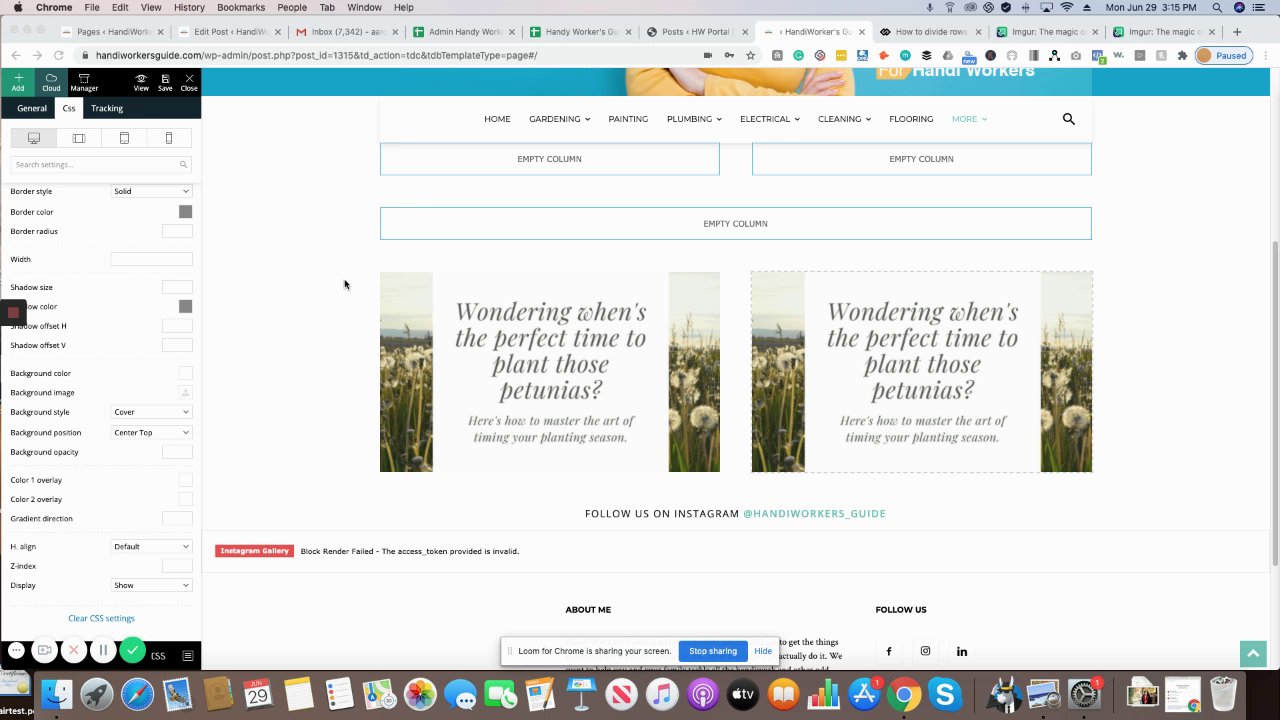Expand the ELECTRICAL menu
Viewport: 1280px width, 720px height.
click(769, 119)
